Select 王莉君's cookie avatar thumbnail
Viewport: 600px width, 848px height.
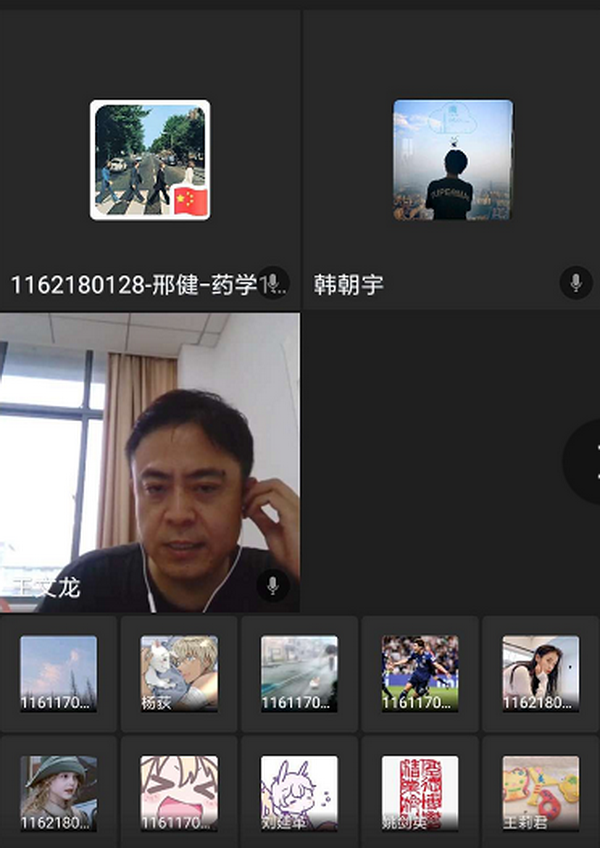point(540,793)
